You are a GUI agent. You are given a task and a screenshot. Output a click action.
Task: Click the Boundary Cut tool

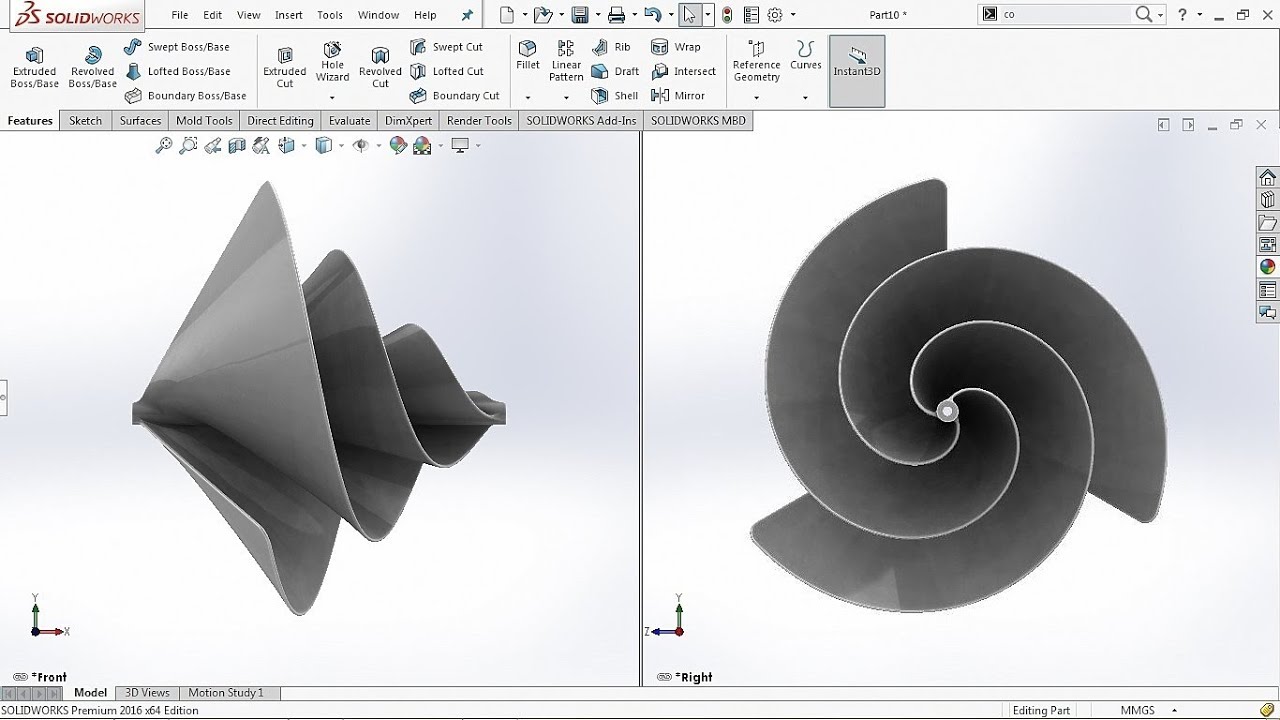click(x=454, y=96)
